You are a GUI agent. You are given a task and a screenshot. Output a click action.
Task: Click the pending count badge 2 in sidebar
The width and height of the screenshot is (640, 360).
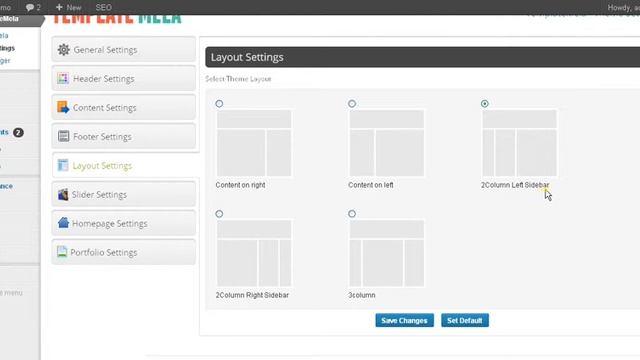coord(18,132)
